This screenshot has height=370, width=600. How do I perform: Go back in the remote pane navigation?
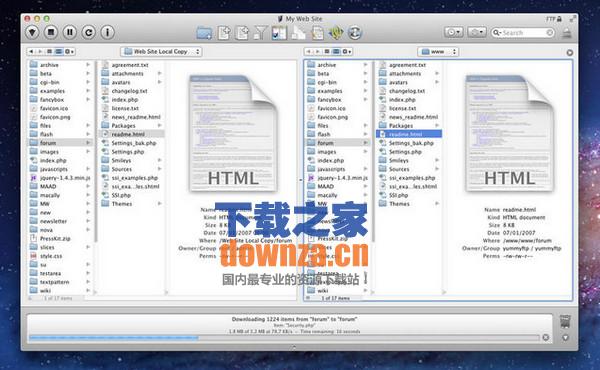[308, 51]
